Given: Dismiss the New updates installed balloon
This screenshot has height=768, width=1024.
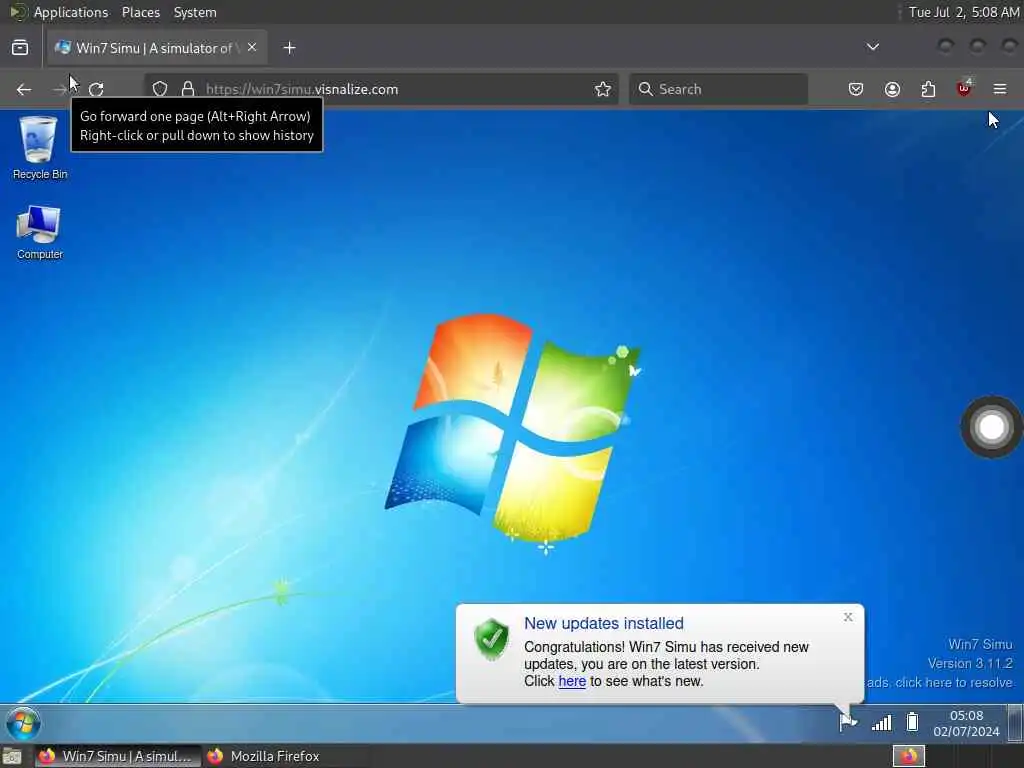Looking at the screenshot, I should (x=848, y=617).
